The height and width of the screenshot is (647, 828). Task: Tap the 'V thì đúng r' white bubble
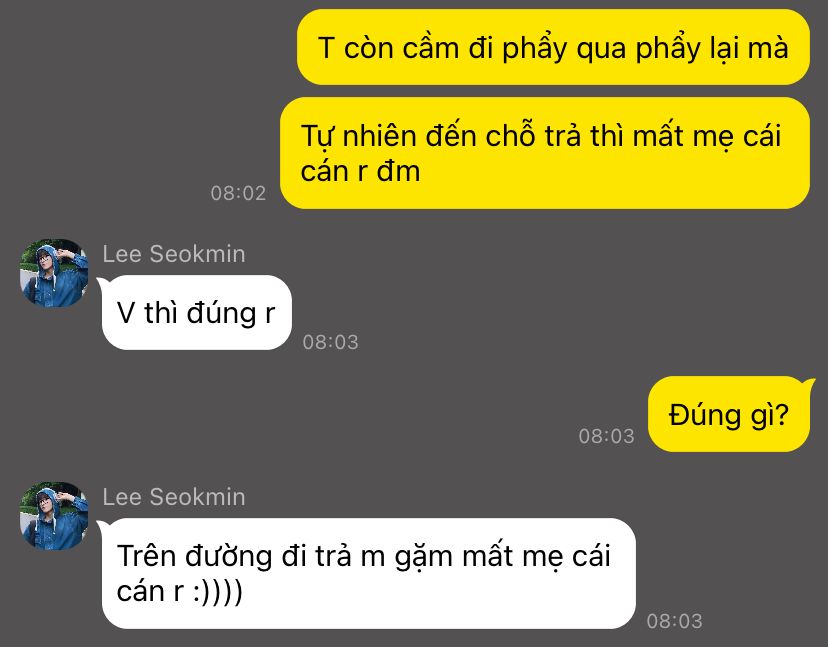pos(196,312)
